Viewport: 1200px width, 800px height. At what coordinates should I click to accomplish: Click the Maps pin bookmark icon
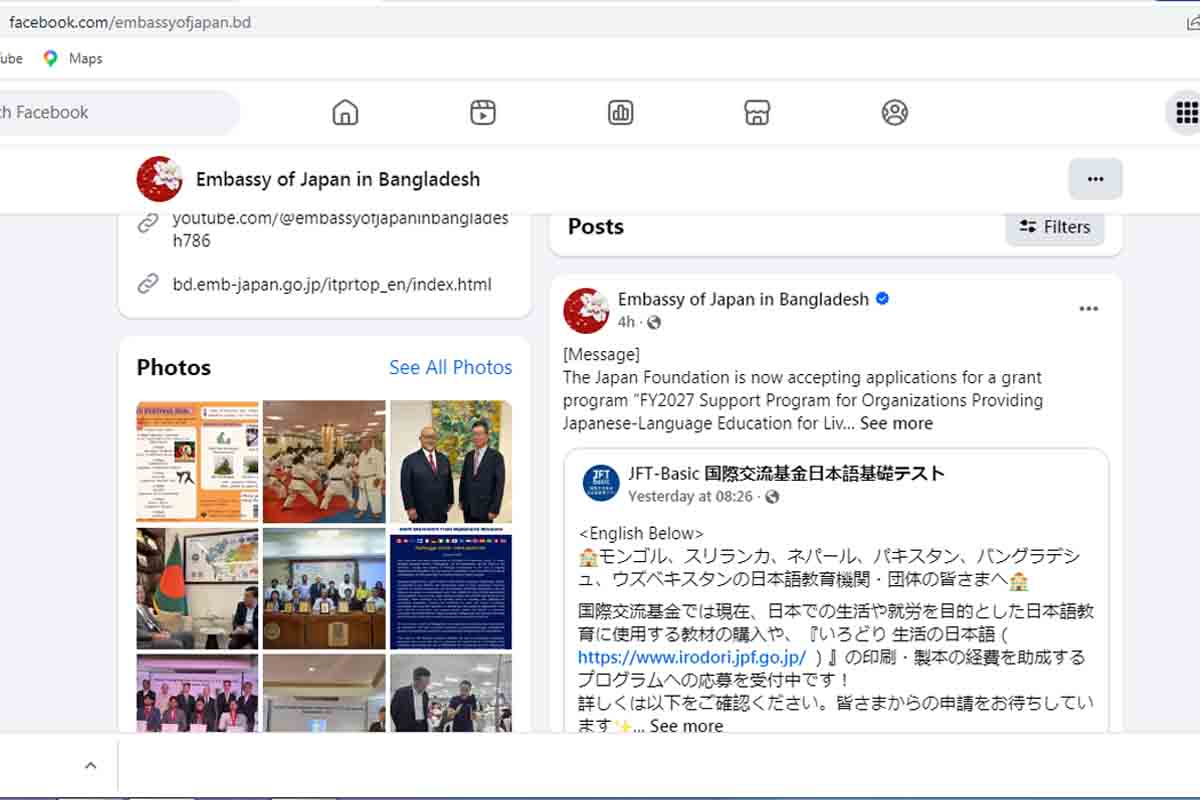(51, 58)
